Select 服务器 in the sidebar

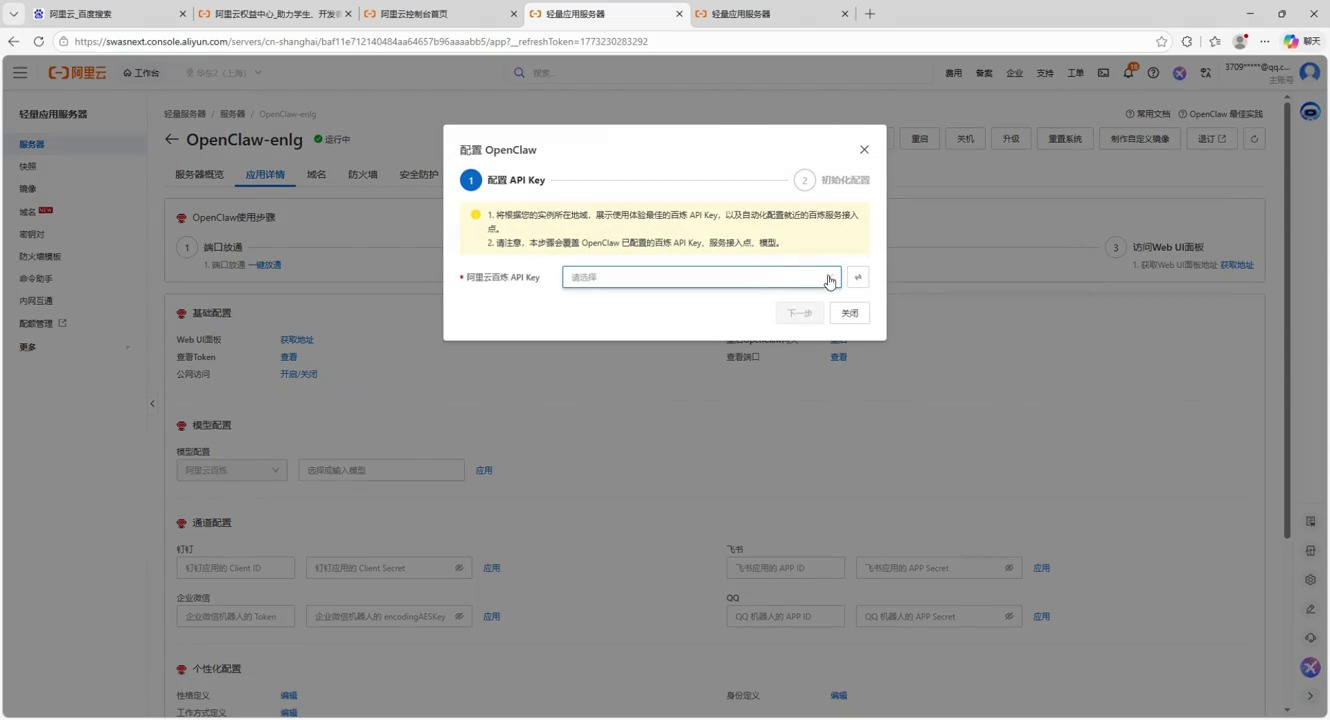pos(32,144)
